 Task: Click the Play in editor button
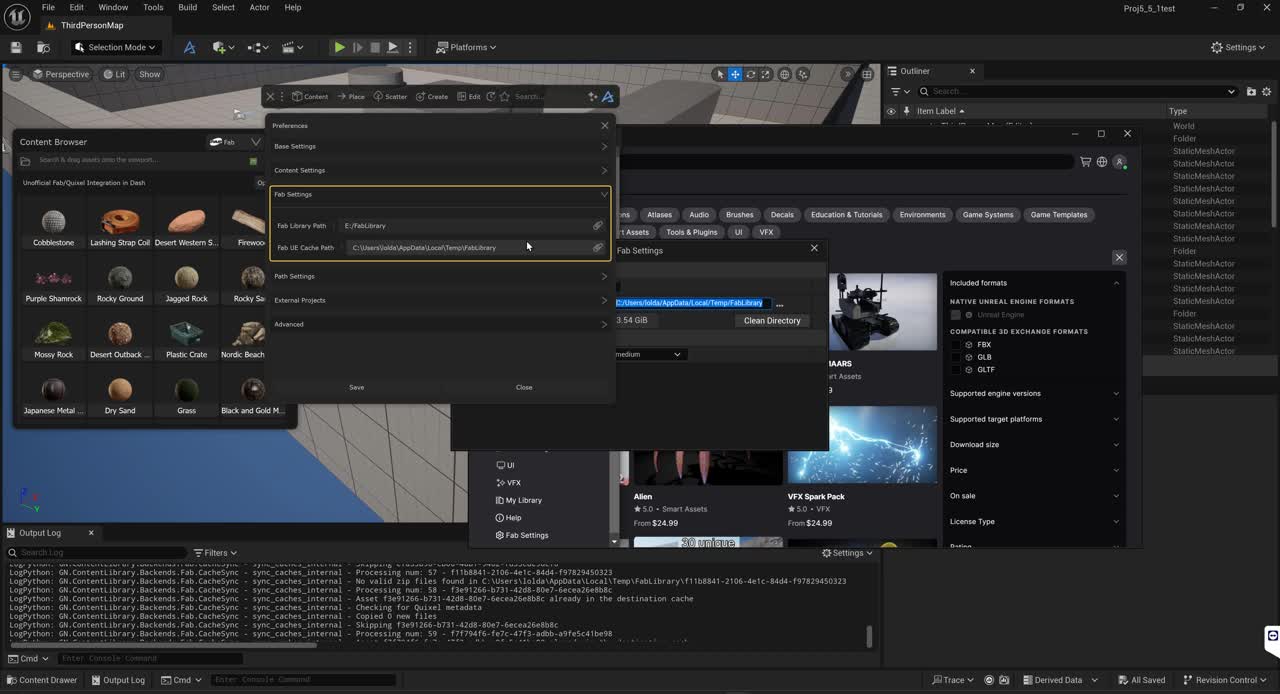[x=339, y=47]
